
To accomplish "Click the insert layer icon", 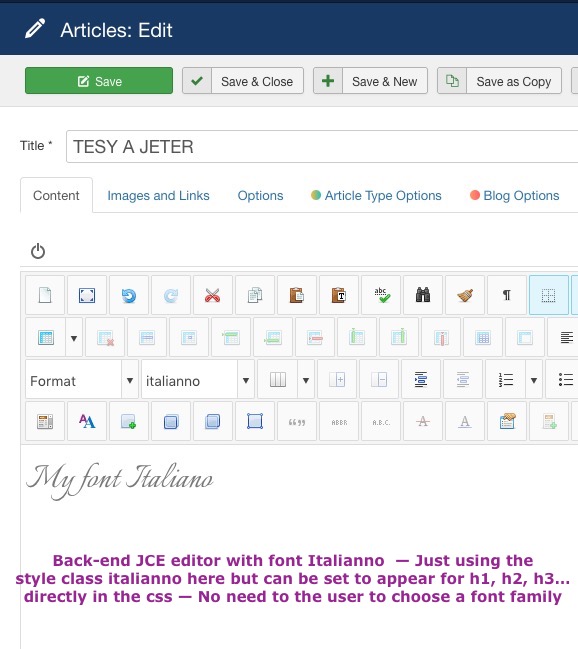I will pos(129,421).
